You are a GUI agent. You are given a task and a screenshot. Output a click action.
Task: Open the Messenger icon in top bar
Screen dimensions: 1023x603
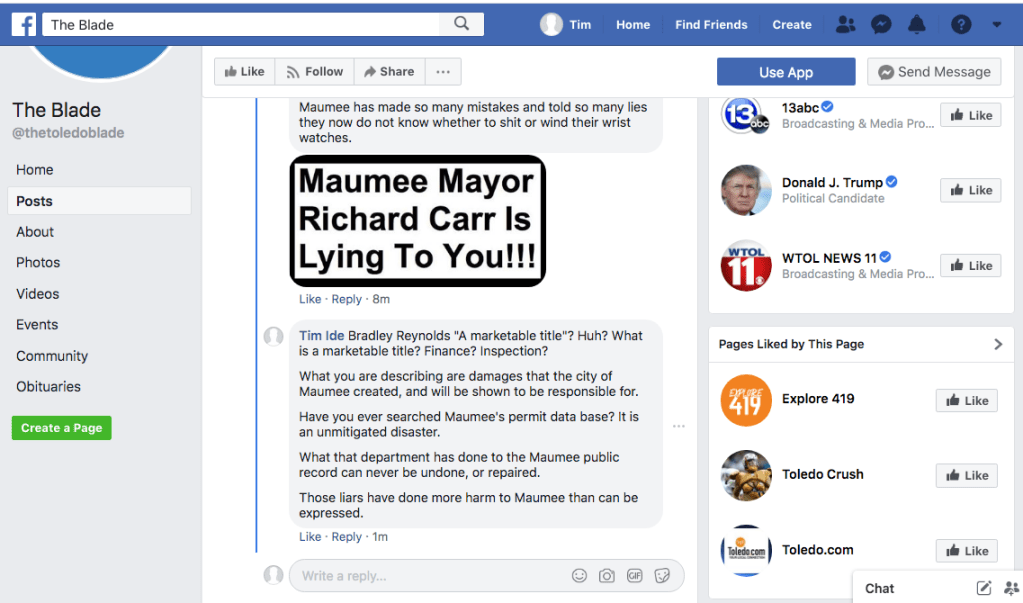coord(881,25)
